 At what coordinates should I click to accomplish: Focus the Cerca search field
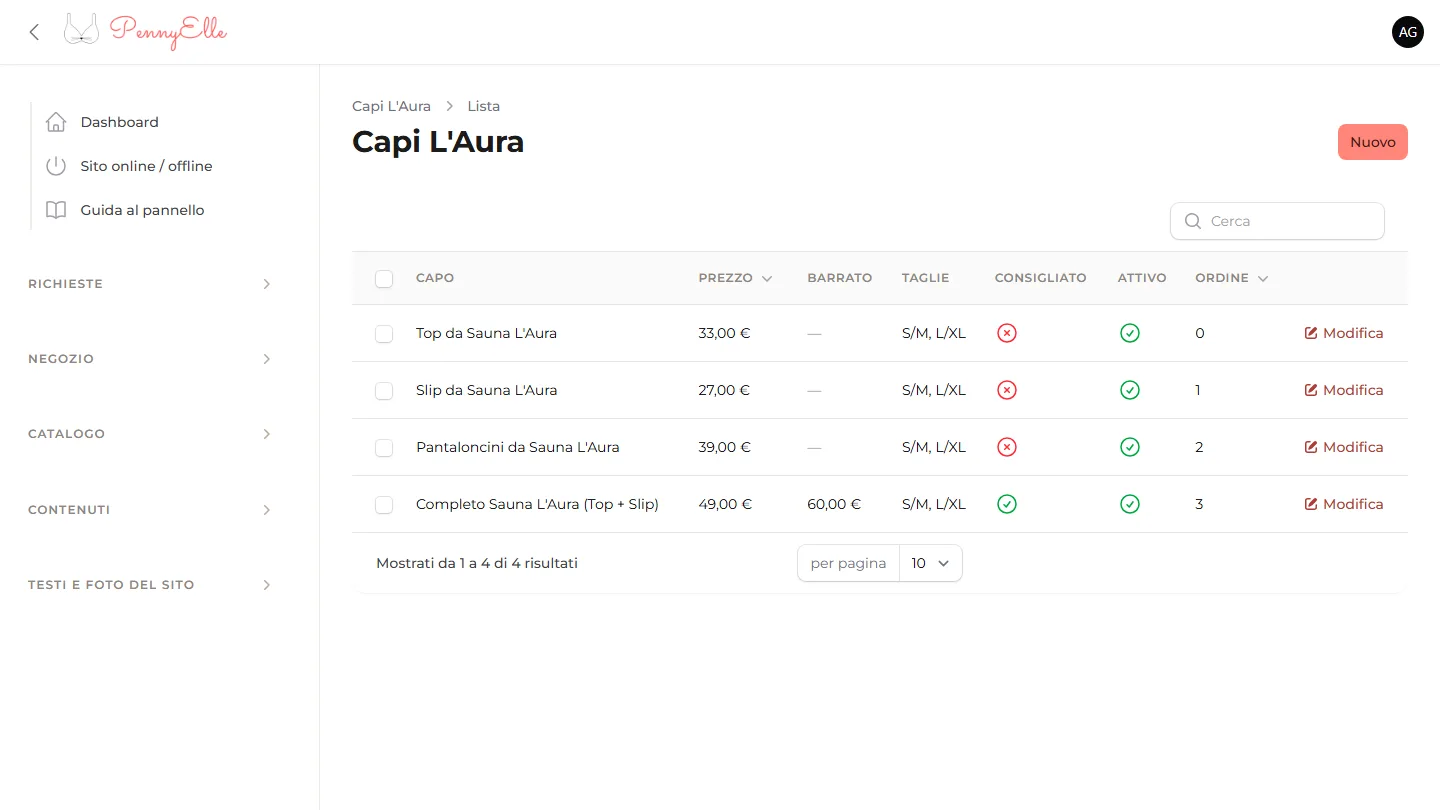coord(1277,221)
